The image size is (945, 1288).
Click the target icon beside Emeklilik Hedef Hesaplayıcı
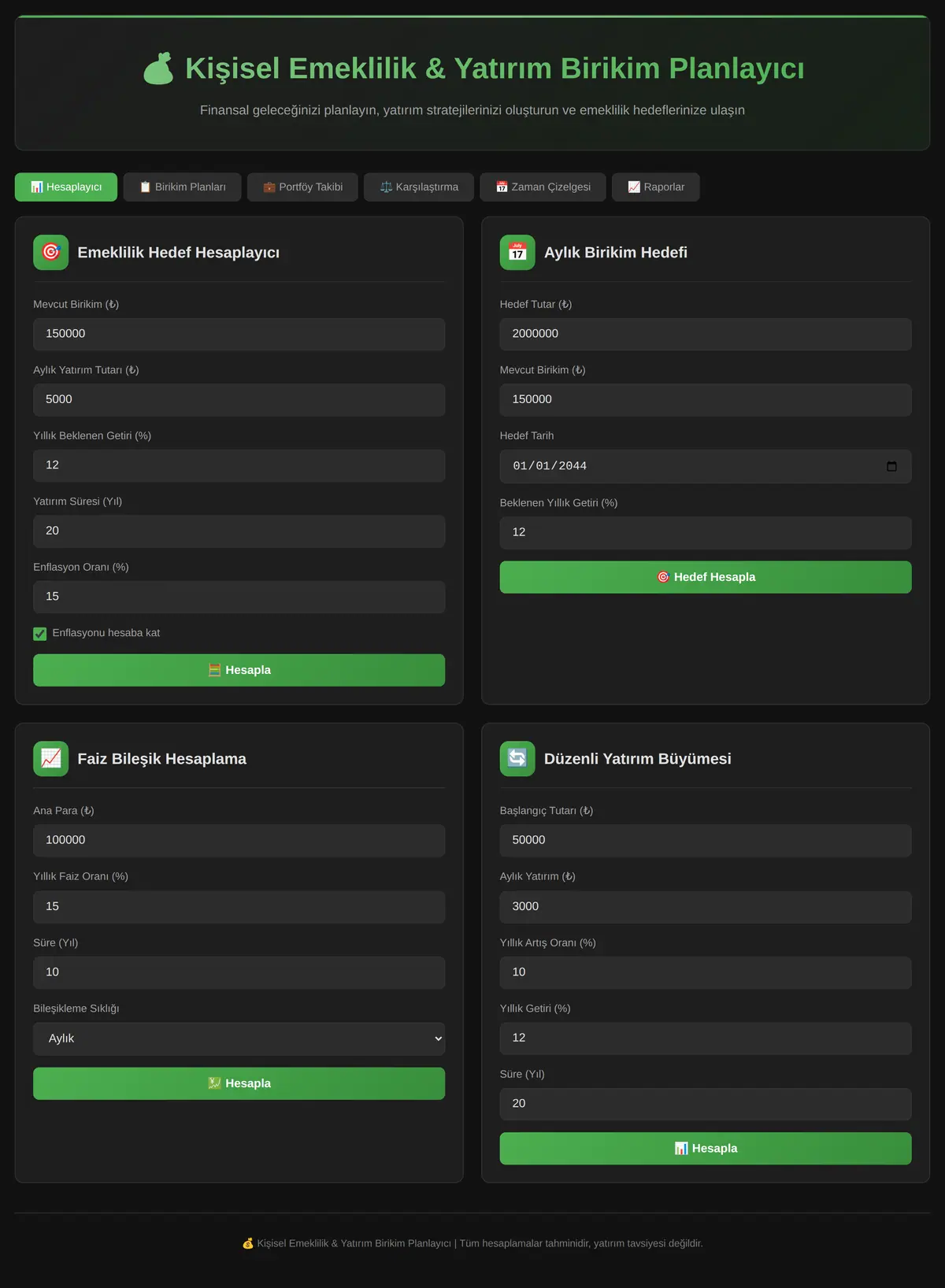tap(51, 253)
